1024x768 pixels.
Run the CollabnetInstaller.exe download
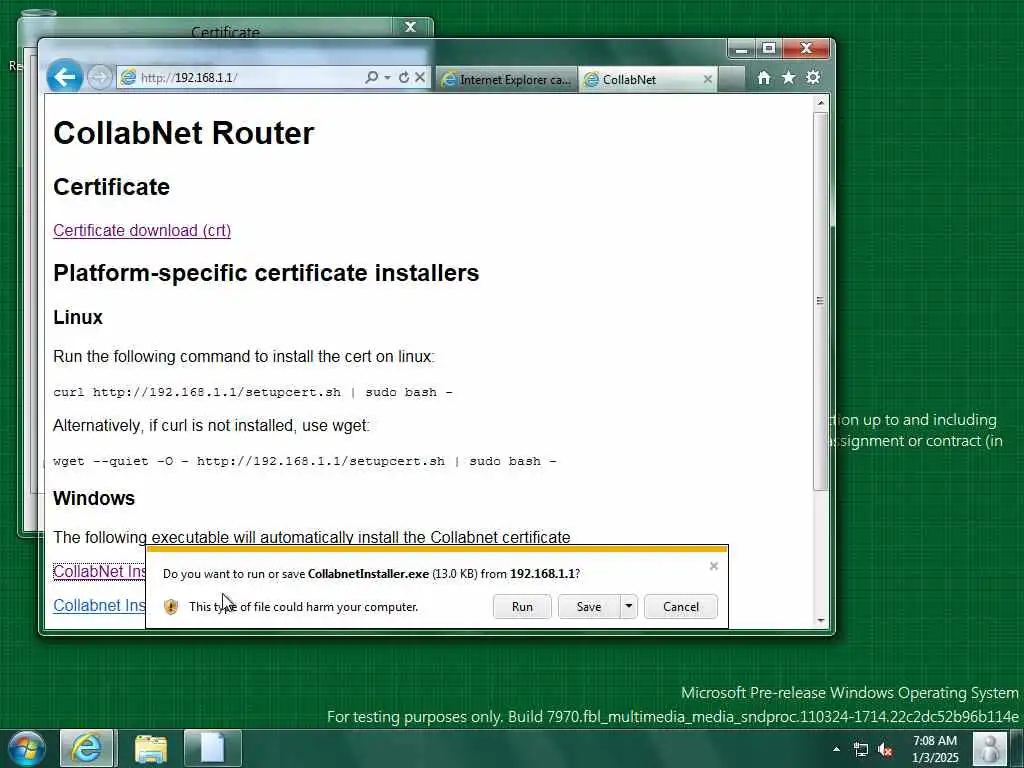[522, 607]
